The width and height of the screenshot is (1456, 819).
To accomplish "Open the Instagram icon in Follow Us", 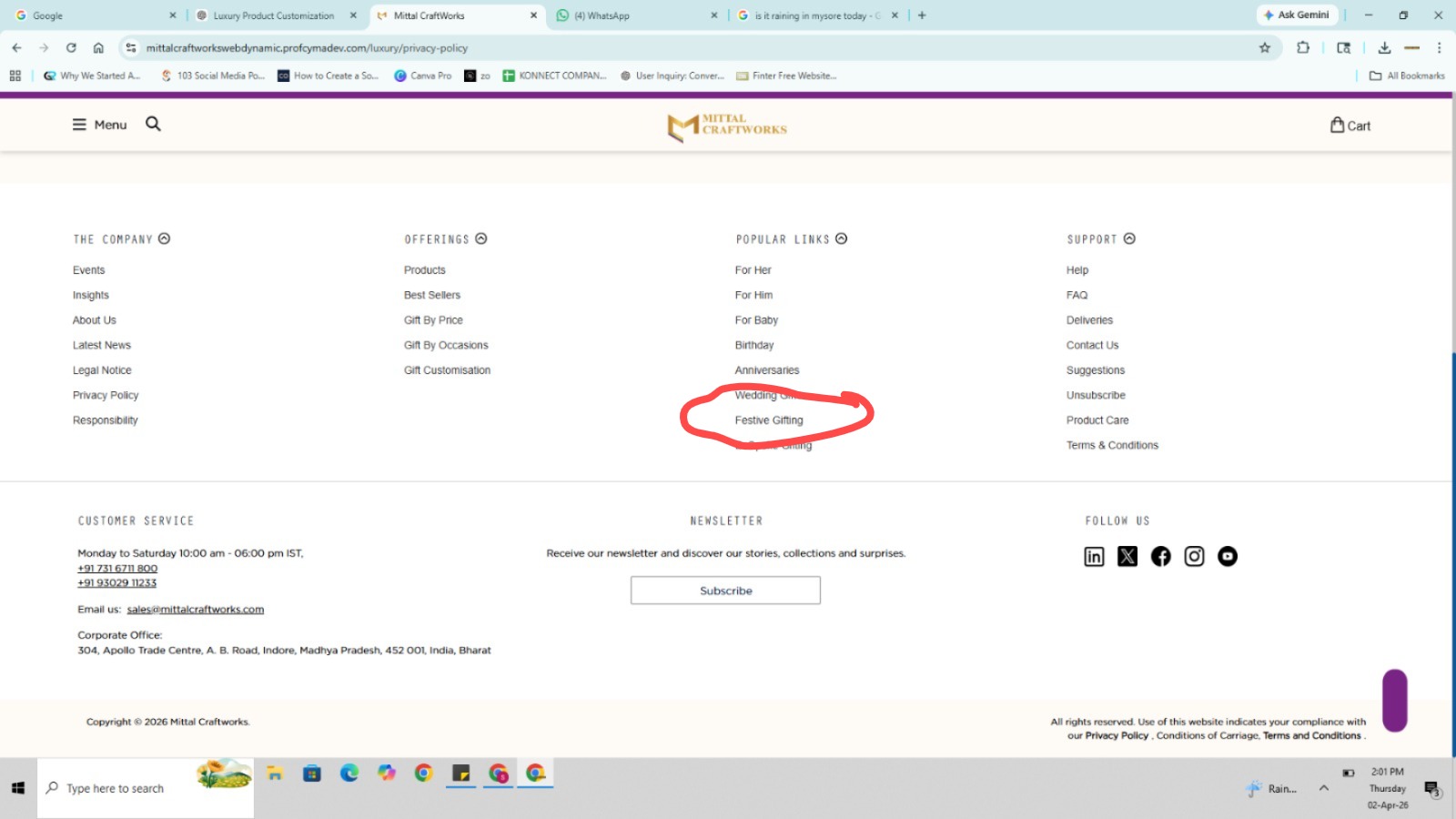I will 1194,557.
